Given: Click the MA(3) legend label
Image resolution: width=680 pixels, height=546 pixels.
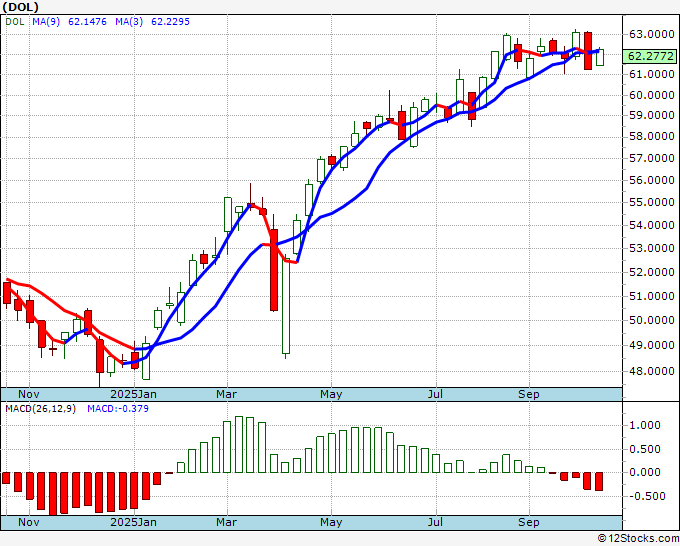Looking at the screenshot, I should [x=129, y=22].
